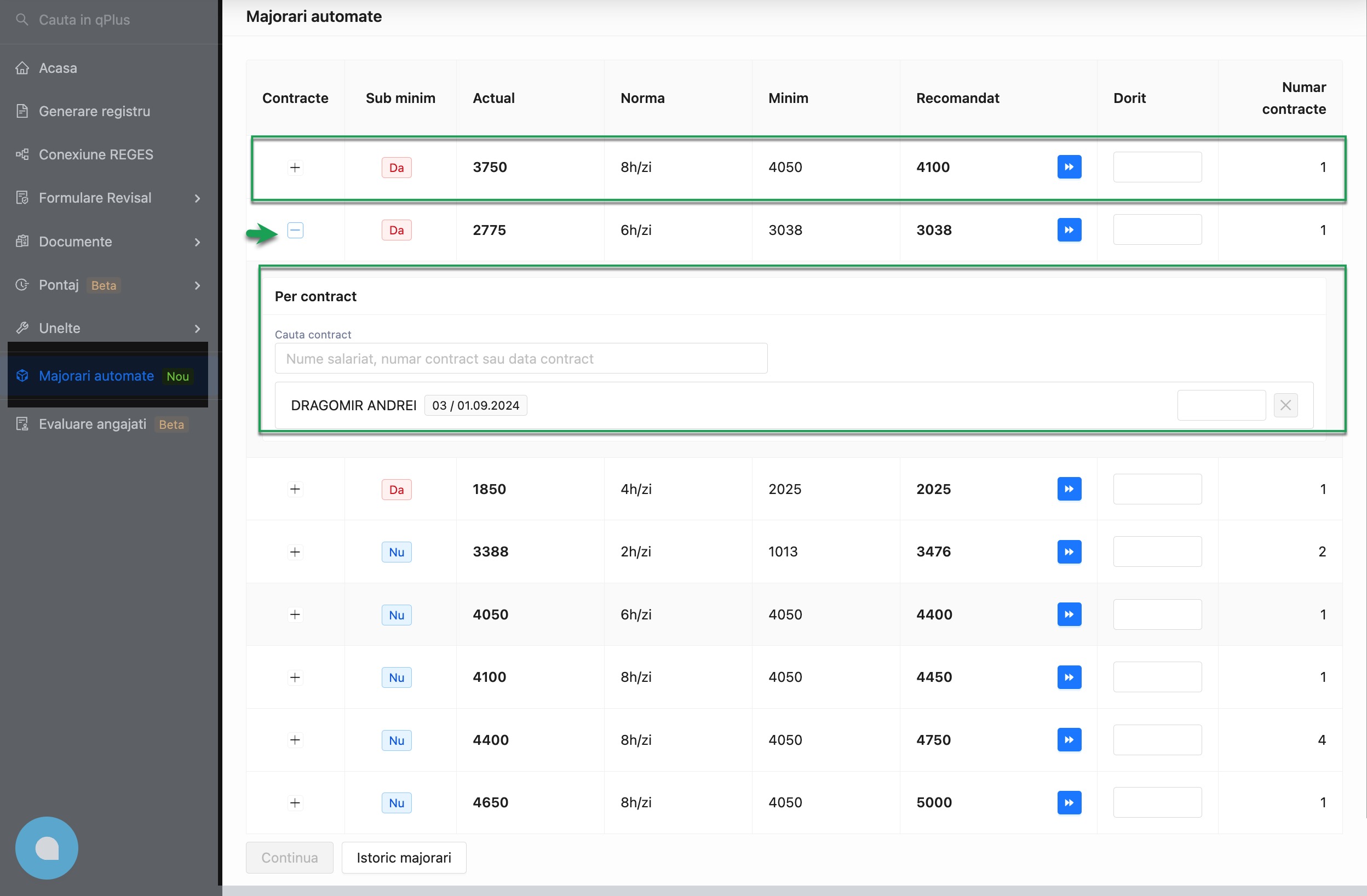
Task: Click the Evaluare angajati icon
Action: [x=22, y=424]
